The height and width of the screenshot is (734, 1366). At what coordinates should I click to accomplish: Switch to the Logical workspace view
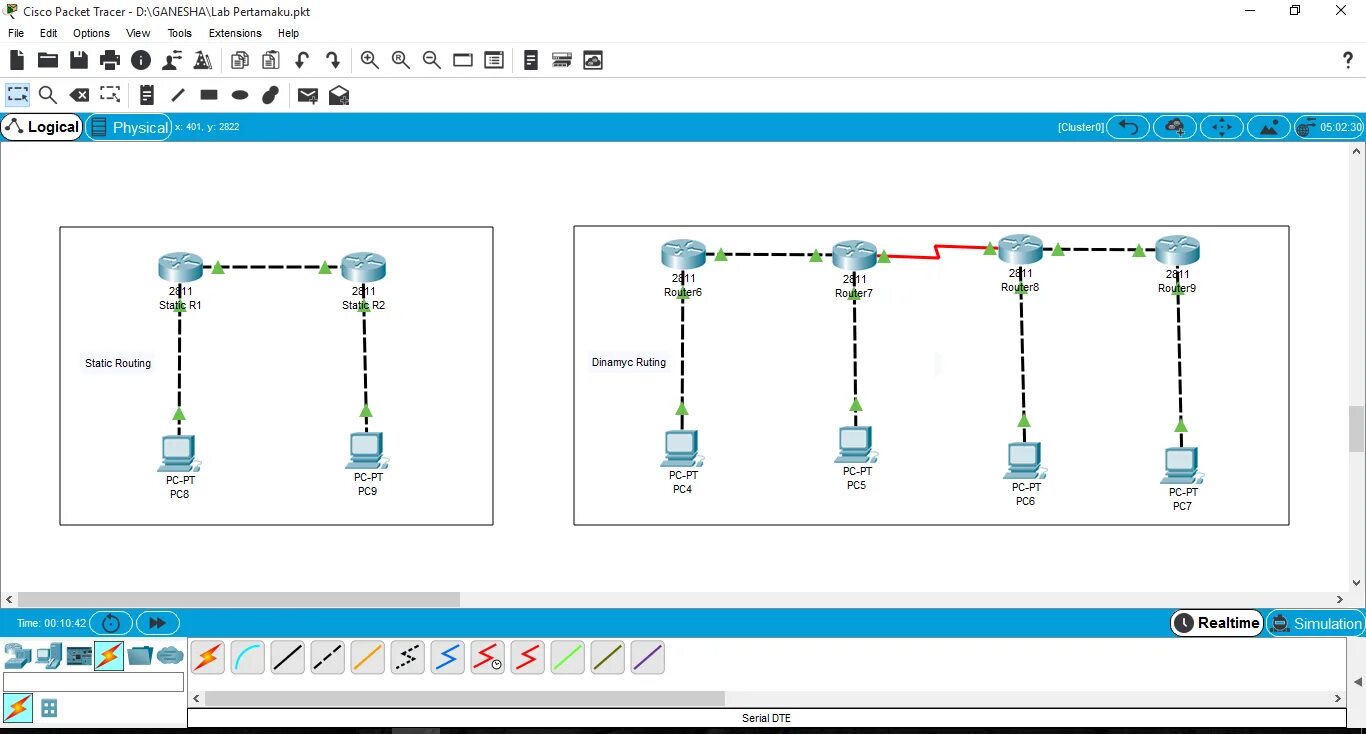click(42, 127)
